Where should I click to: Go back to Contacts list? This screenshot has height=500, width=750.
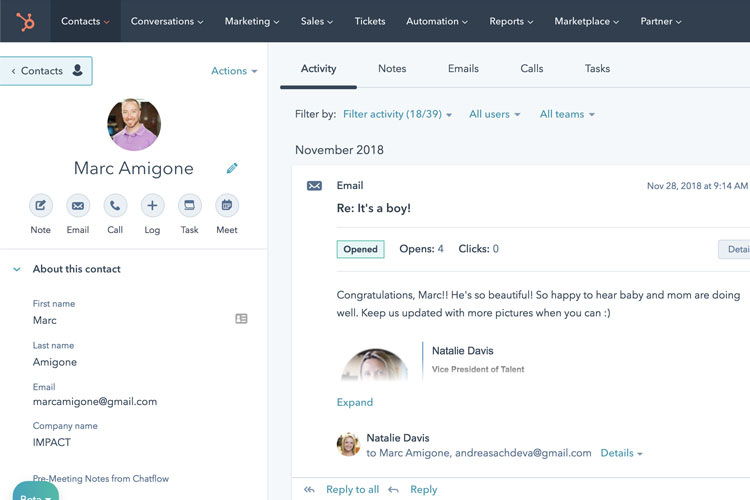coord(46,71)
